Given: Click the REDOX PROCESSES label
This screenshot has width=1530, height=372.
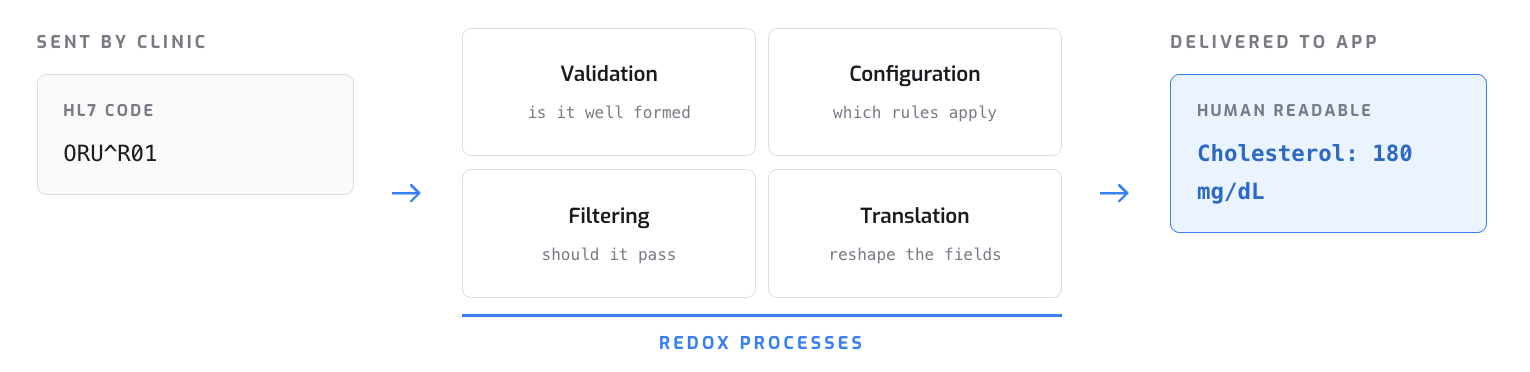Looking at the screenshot, I should click(761, 343).
